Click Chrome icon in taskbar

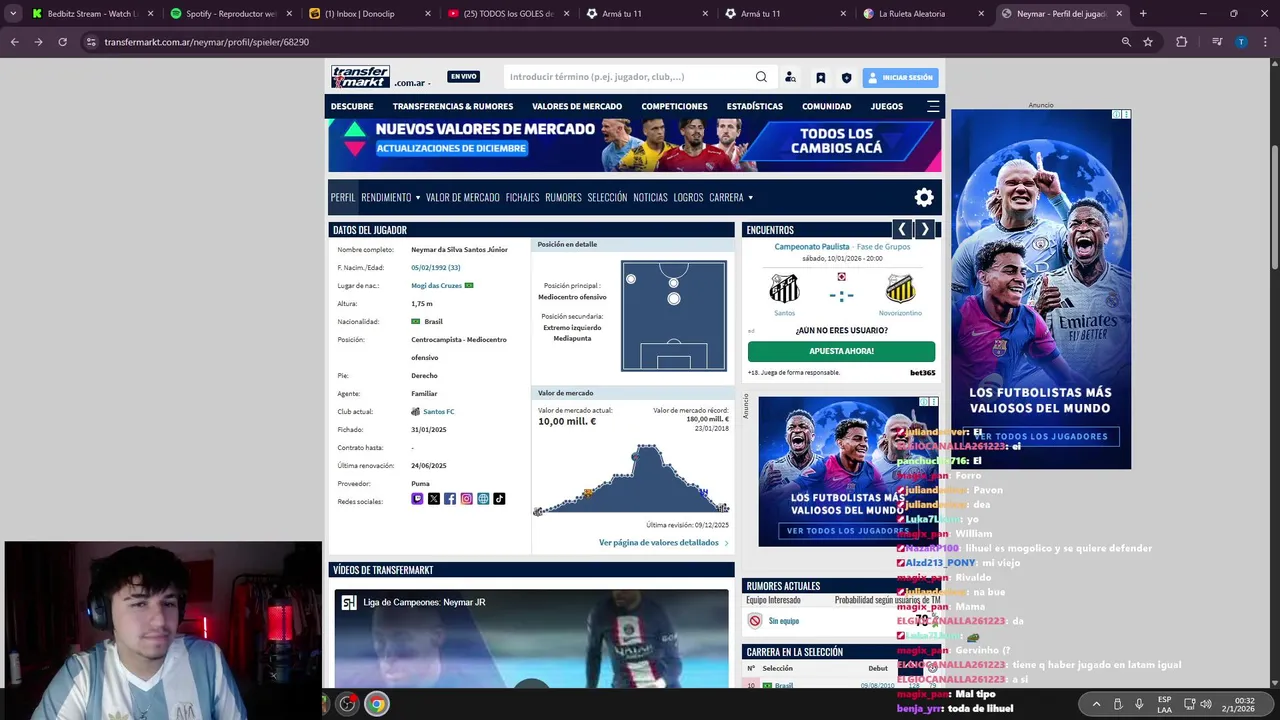[x=376, y=704]
